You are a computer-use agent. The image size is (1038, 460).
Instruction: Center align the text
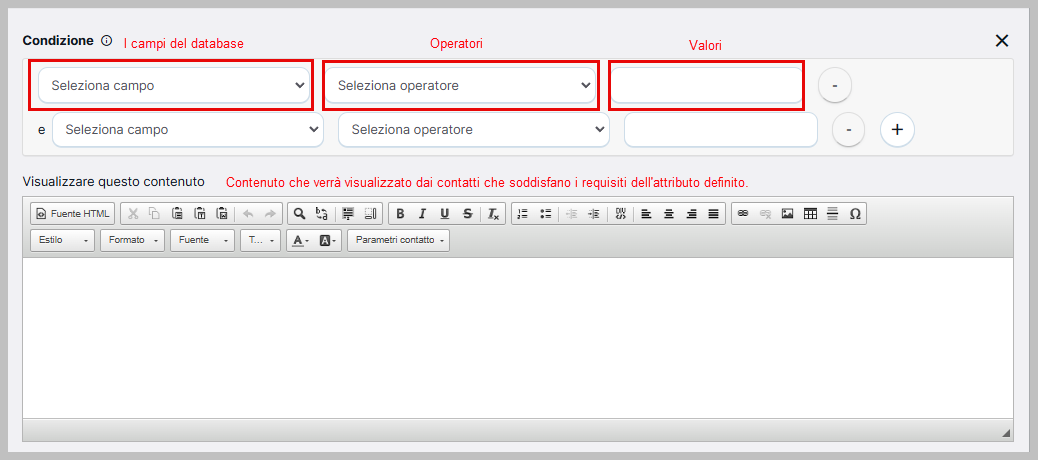pos(668,214)
